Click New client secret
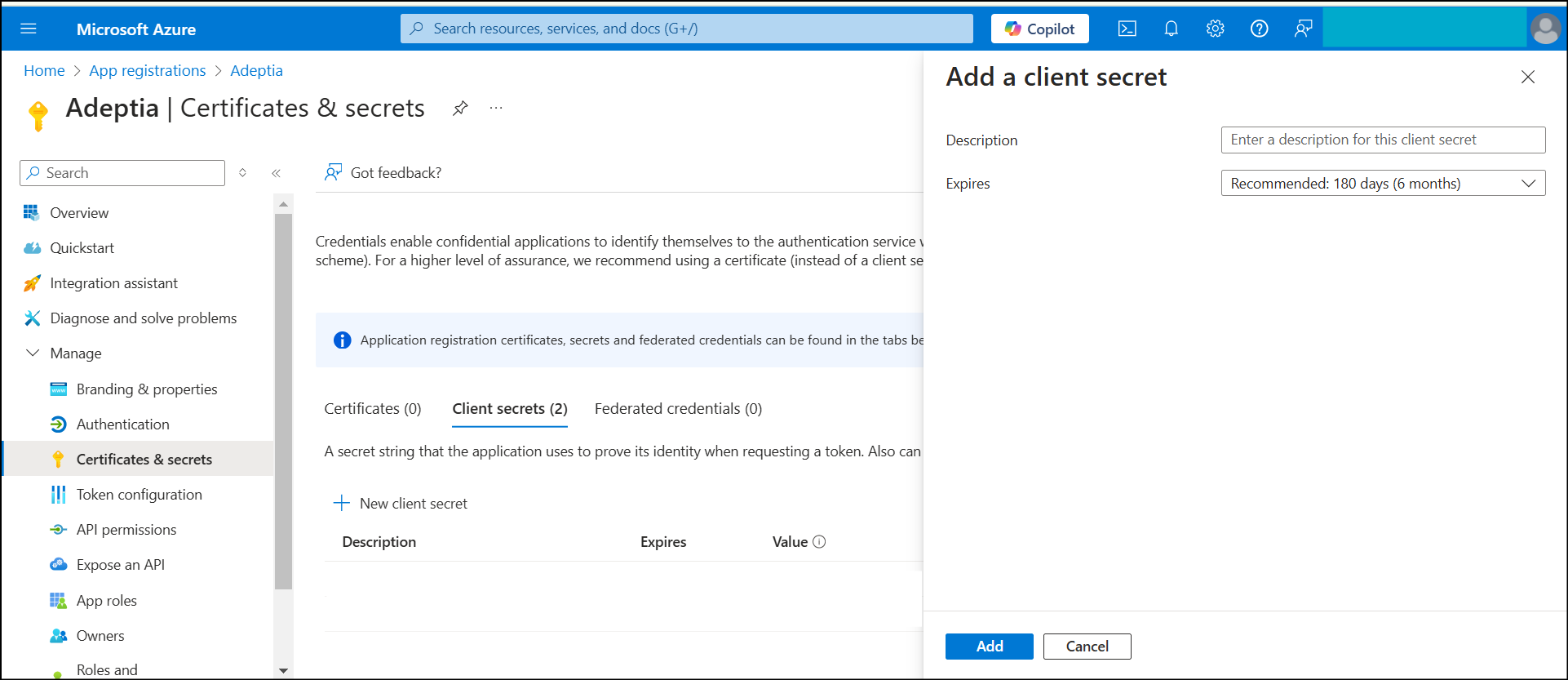The height and width of the screenshot is (680, 1568). point(401,504)
